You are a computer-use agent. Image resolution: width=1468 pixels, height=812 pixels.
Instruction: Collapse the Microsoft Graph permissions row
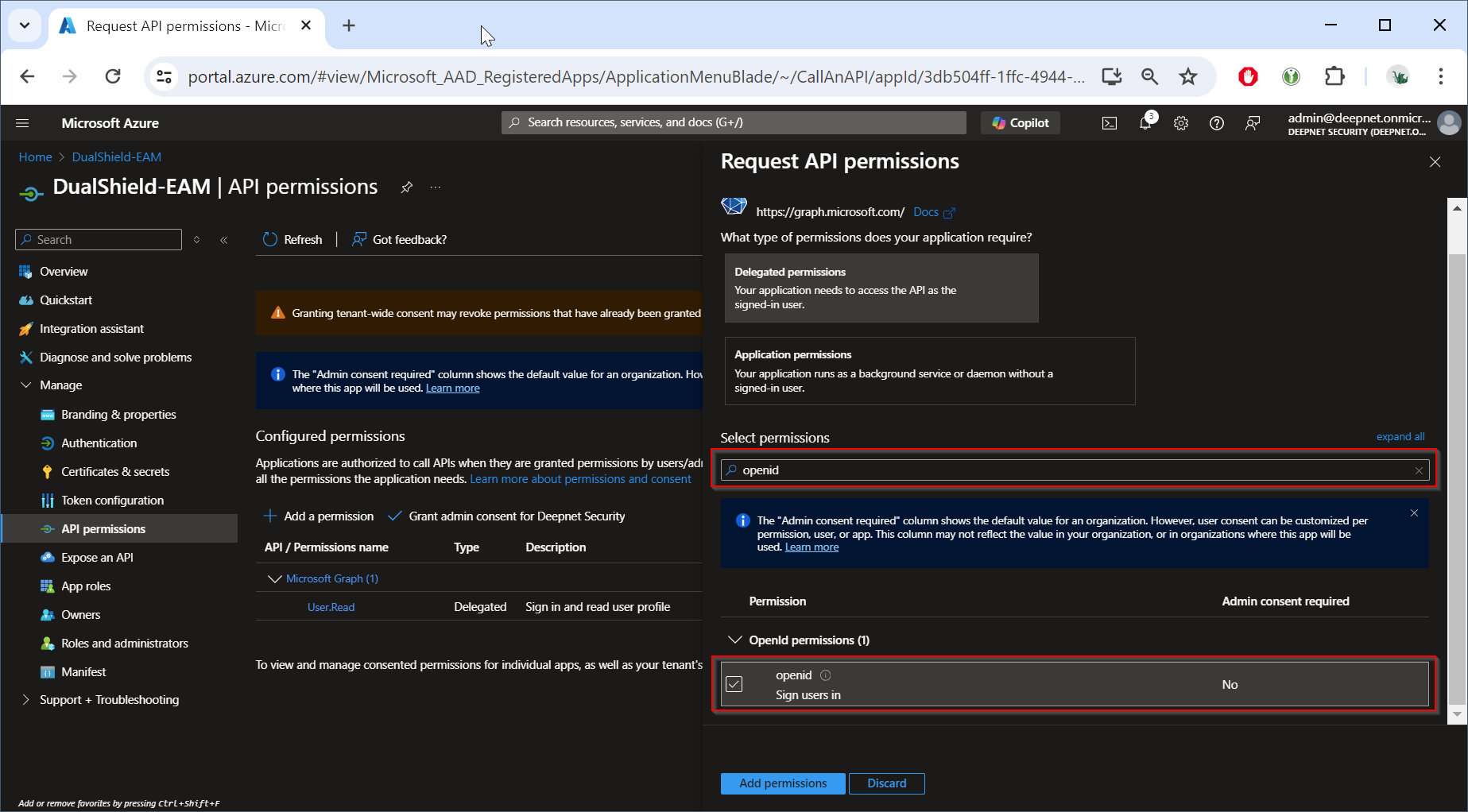275,579
